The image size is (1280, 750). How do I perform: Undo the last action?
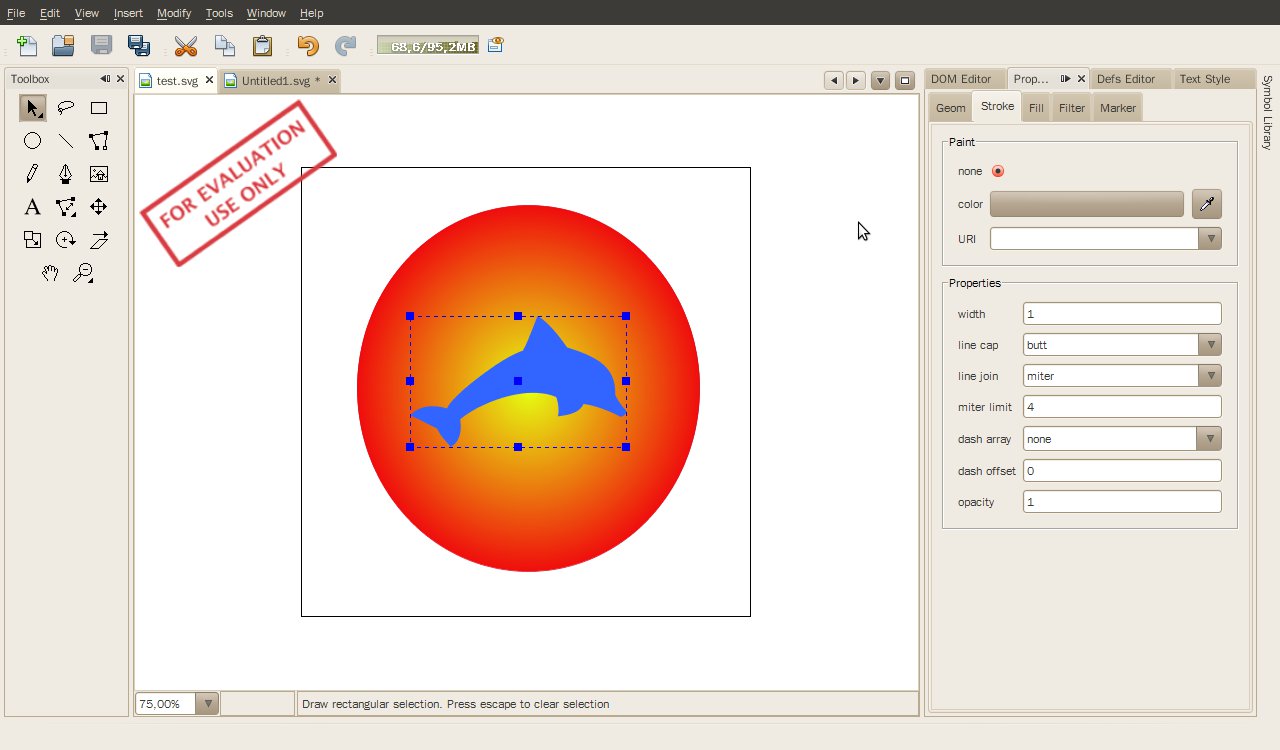307,46
